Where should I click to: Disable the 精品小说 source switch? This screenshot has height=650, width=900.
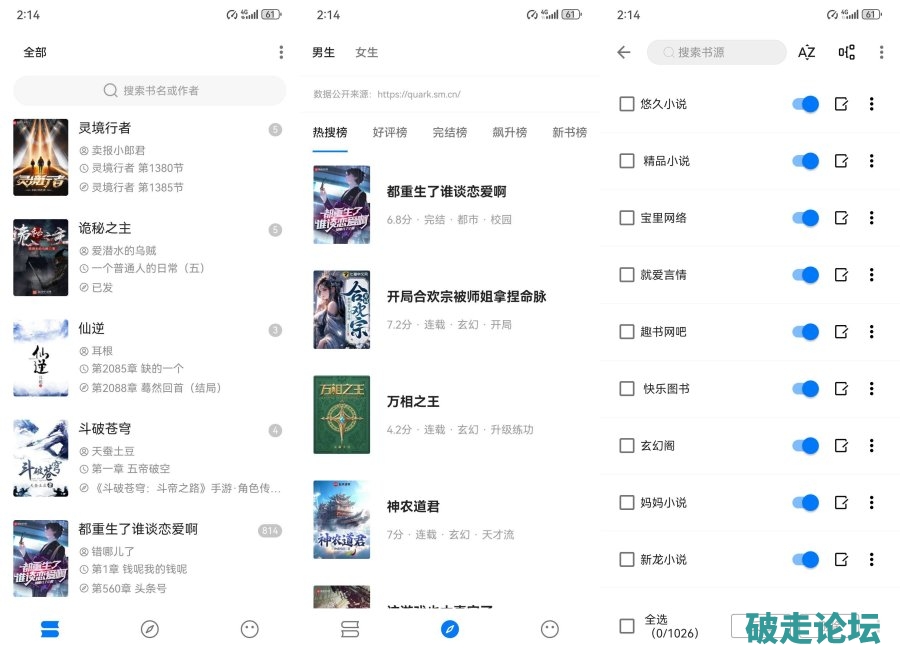pyautogui.click(x=805, y=161)
